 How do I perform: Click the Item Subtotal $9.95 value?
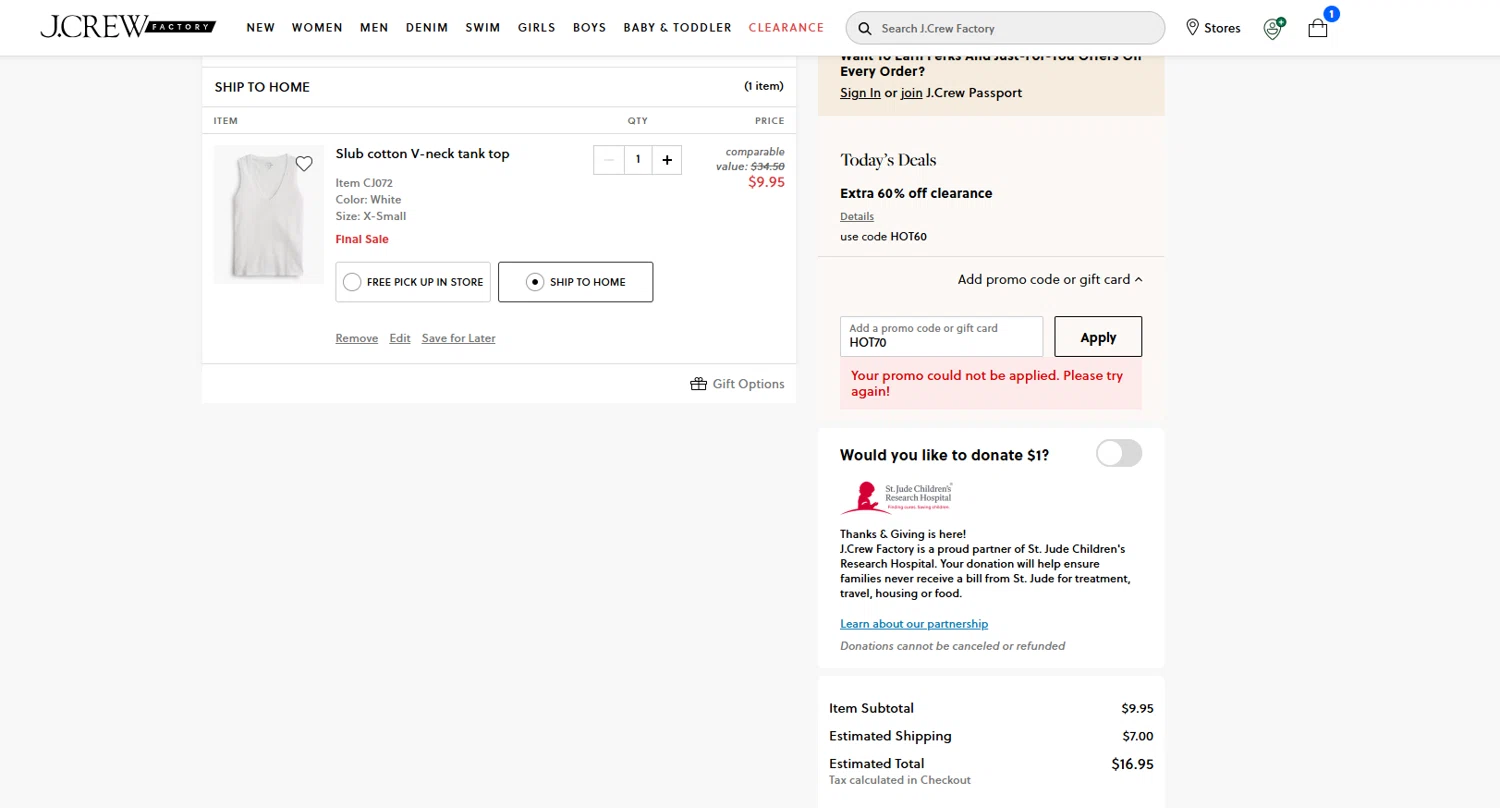(x=1138, y=708)
